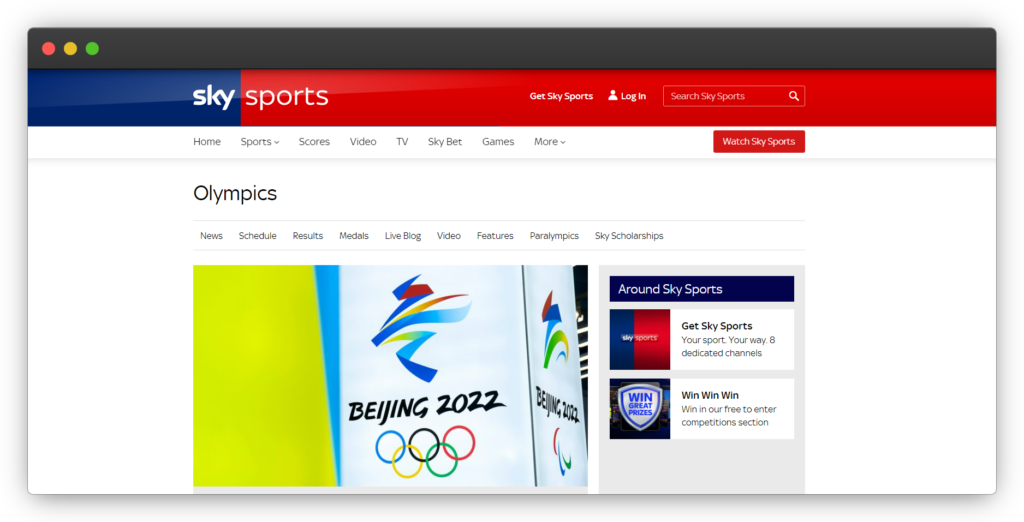This screenshot has width=1024, height=522.
Task: Open the Games section
Action: pyautogui.click(x=498, y=142)
